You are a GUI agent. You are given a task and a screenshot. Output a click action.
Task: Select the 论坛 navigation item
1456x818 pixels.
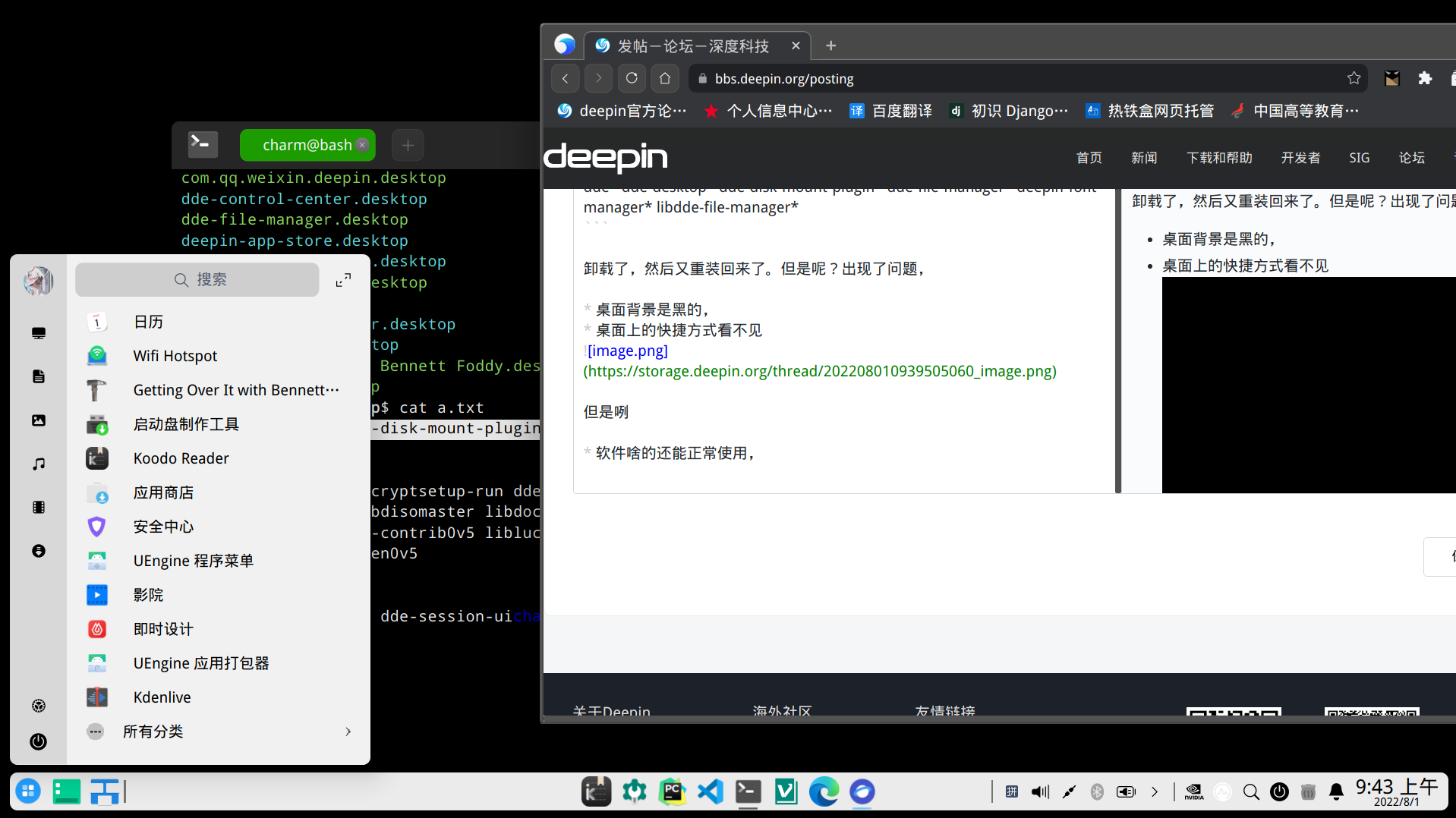pyautogui.click(x=1411, y=158)
